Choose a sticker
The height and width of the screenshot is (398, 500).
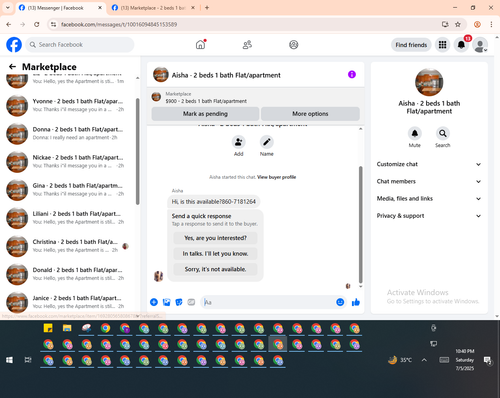click(179, 302)
